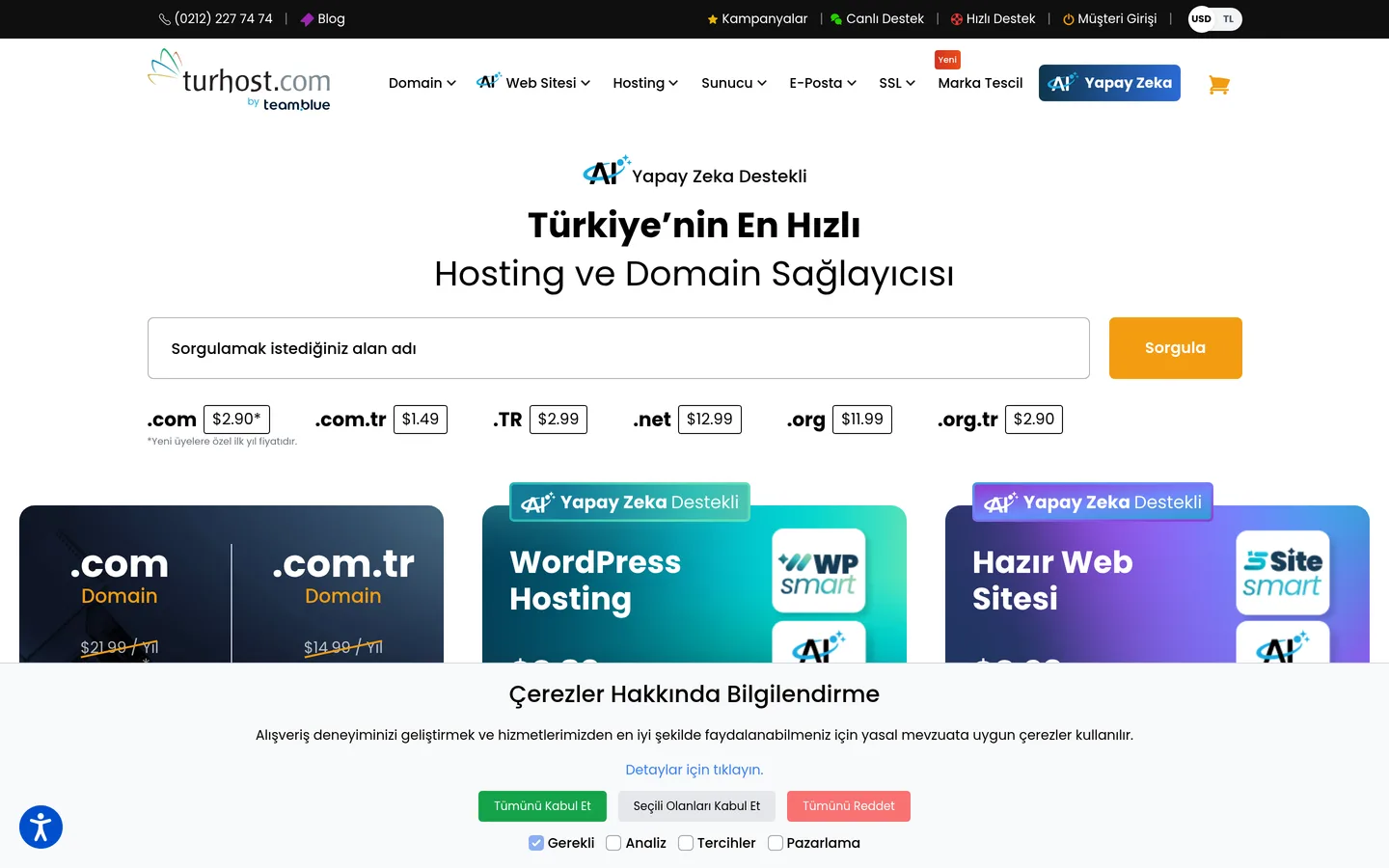Expand the Web Sitesi dropdown menu
Viewport: 1389px width, 868px height.
click(x=548, y=83)
